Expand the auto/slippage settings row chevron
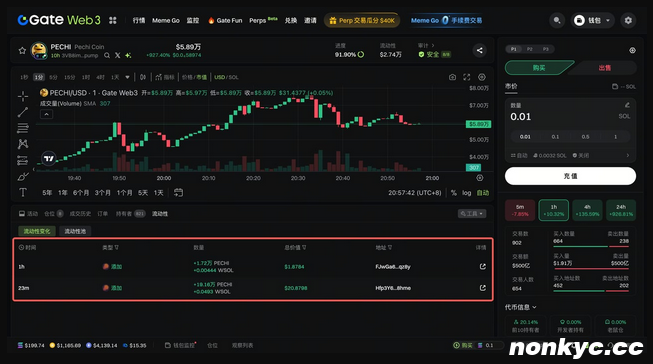This screenshot has height=364, width=653. click(x=628, y=155)
